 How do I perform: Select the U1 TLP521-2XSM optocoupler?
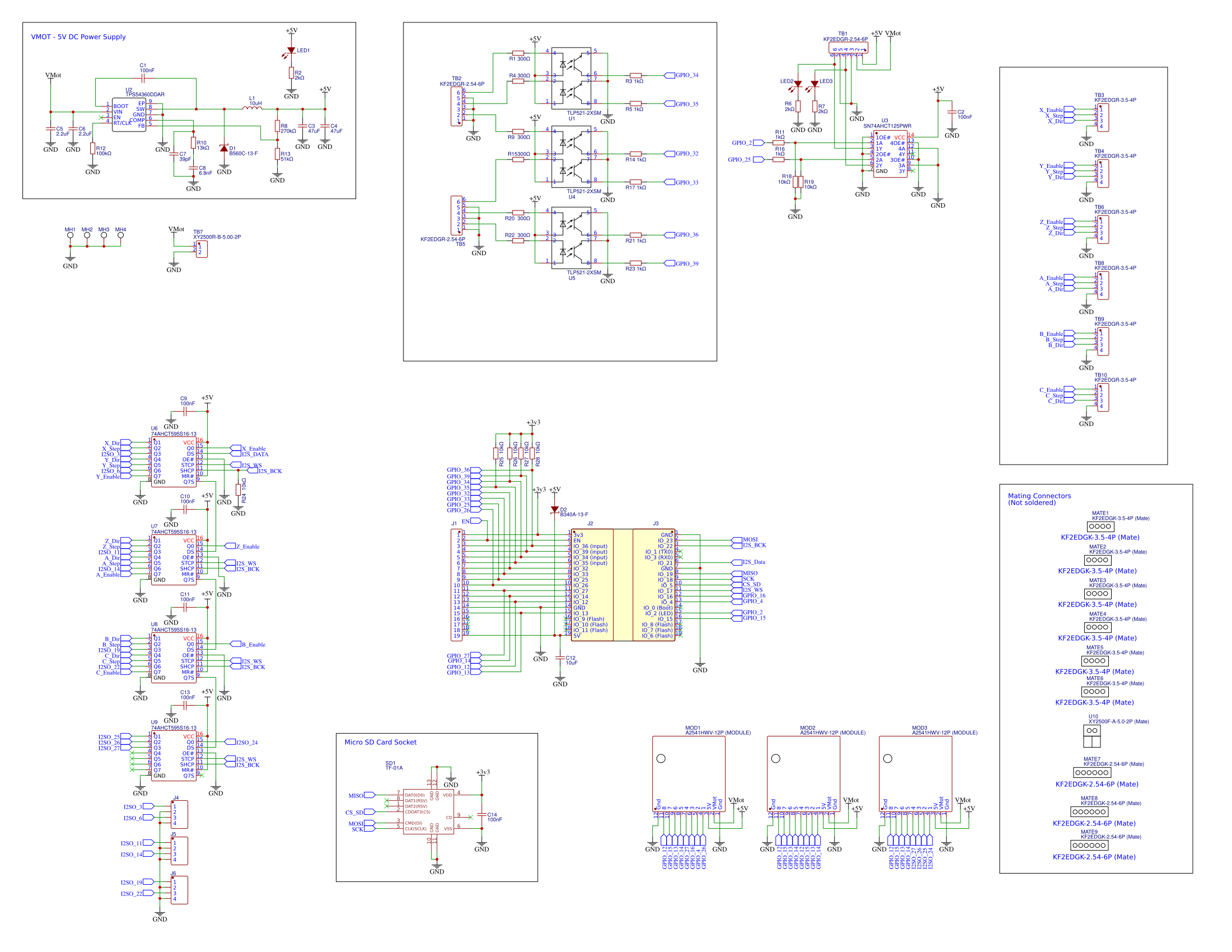[572, 78]
